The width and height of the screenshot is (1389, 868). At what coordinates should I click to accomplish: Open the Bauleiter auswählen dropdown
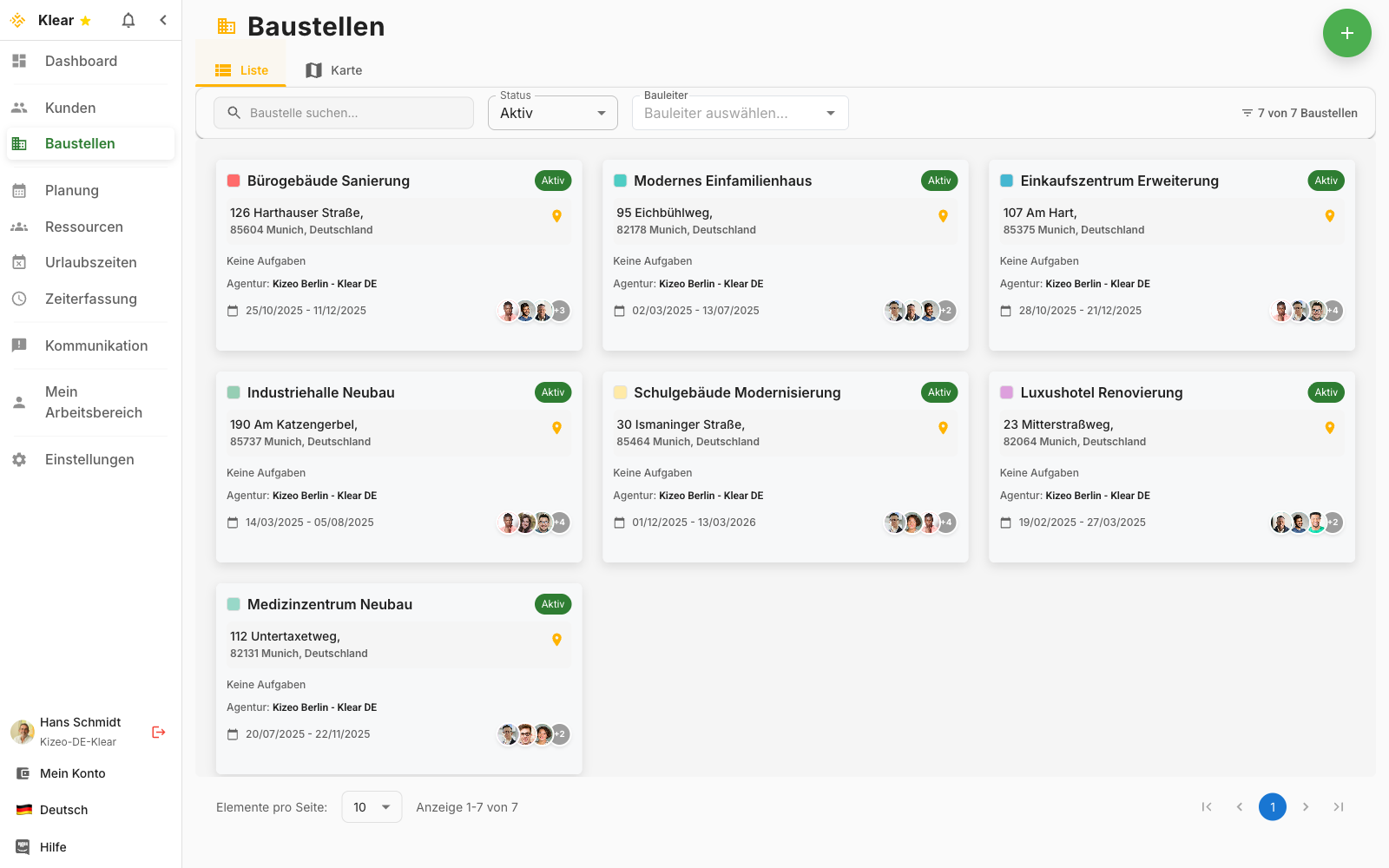(740, 112)
